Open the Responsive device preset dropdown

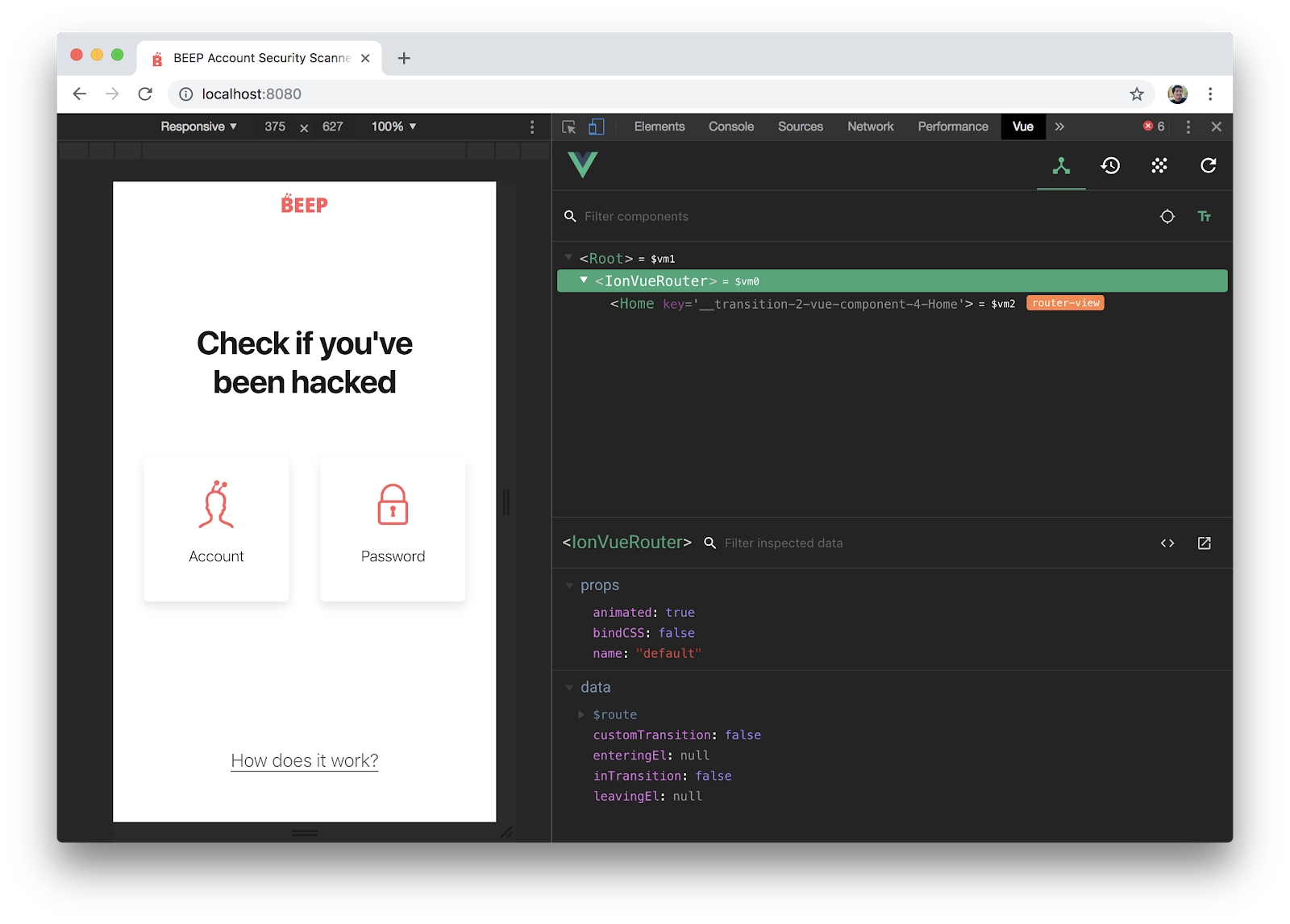coord(198,127)
